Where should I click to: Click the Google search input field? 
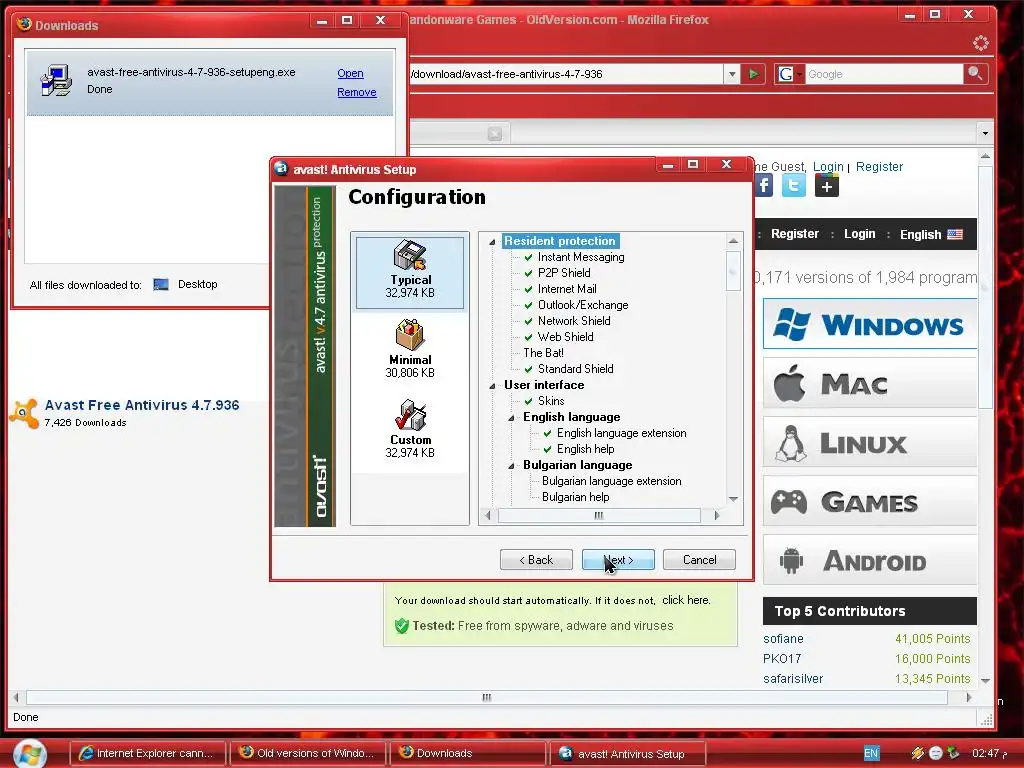coord(884,74)
